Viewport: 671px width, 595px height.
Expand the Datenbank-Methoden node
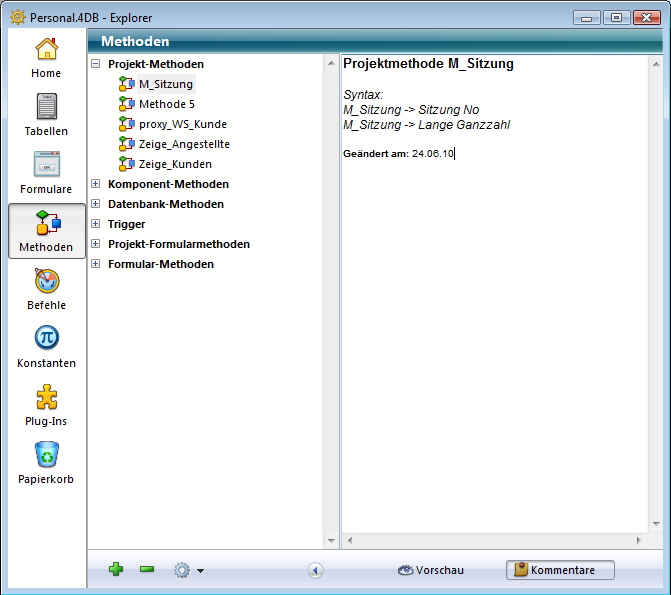point(96,204)
